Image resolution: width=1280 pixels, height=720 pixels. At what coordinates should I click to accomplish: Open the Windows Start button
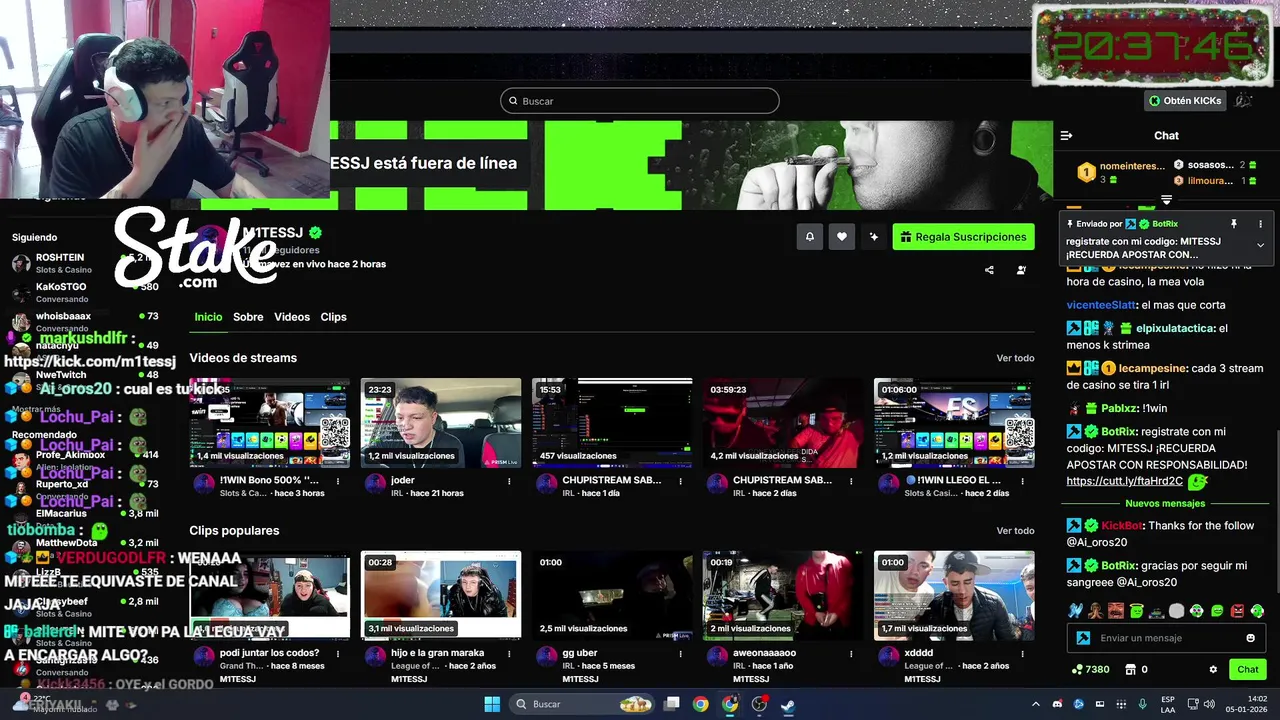point(492,704)
